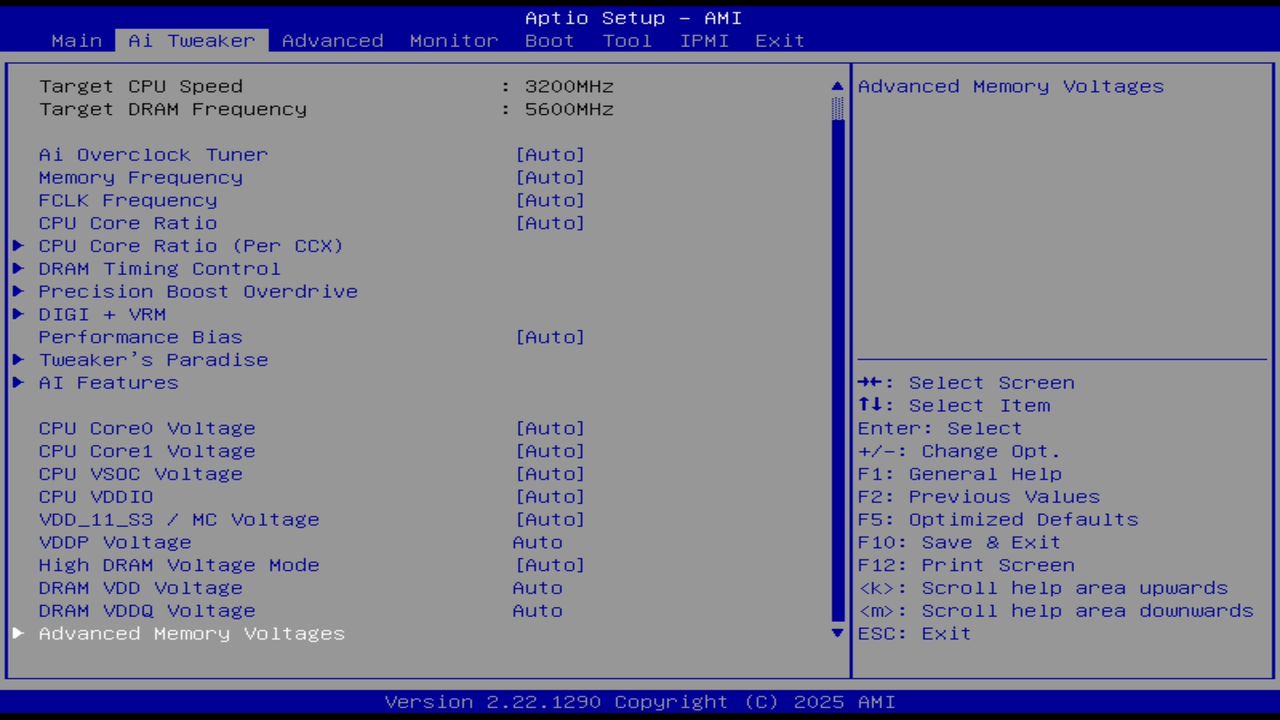Expand CPU Core Ratio (Per CCX) submenu
1280x720 pixels.
tap(190, 245)
